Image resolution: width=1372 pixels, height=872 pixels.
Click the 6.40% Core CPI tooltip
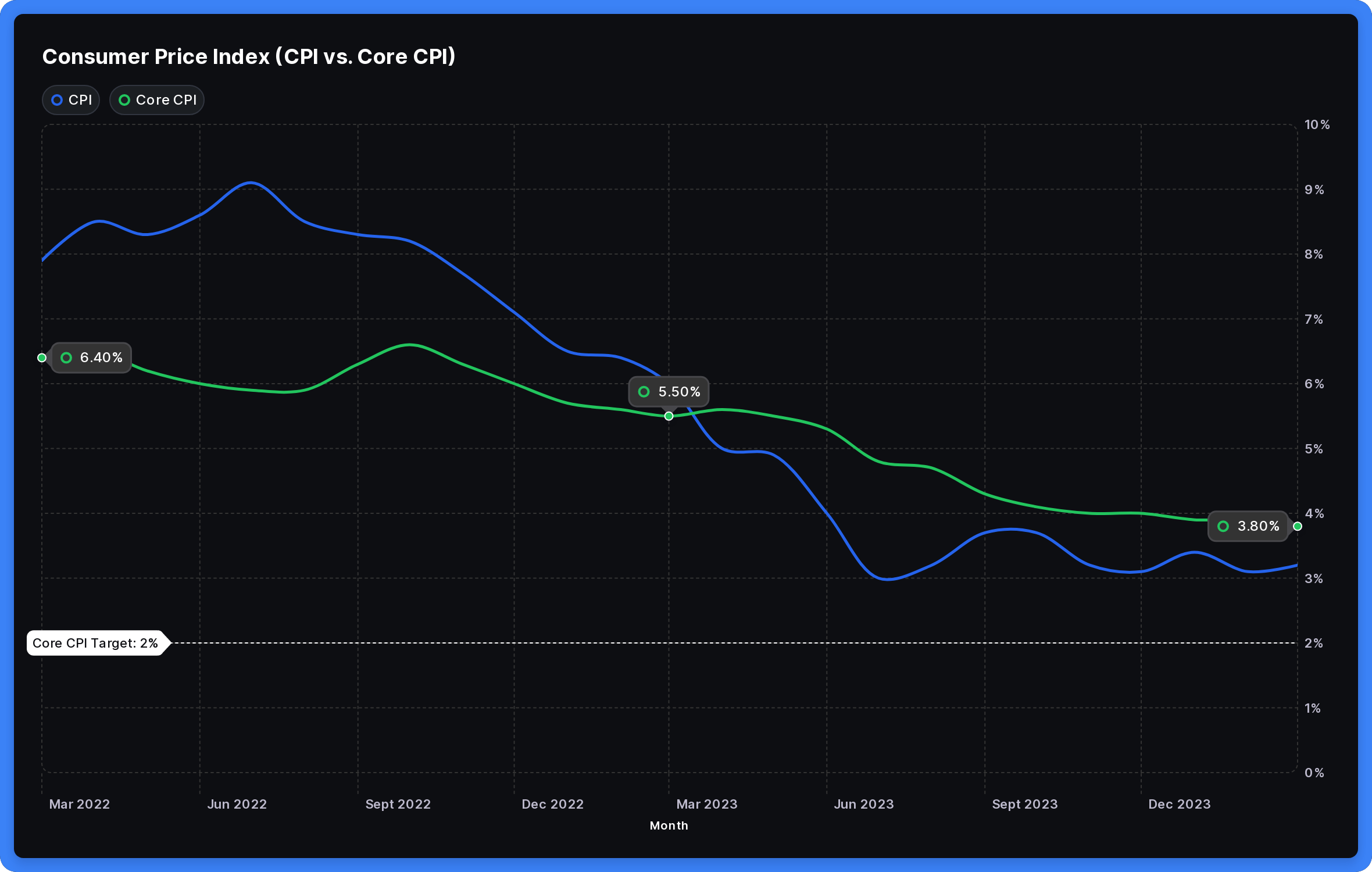coord(92,358)
